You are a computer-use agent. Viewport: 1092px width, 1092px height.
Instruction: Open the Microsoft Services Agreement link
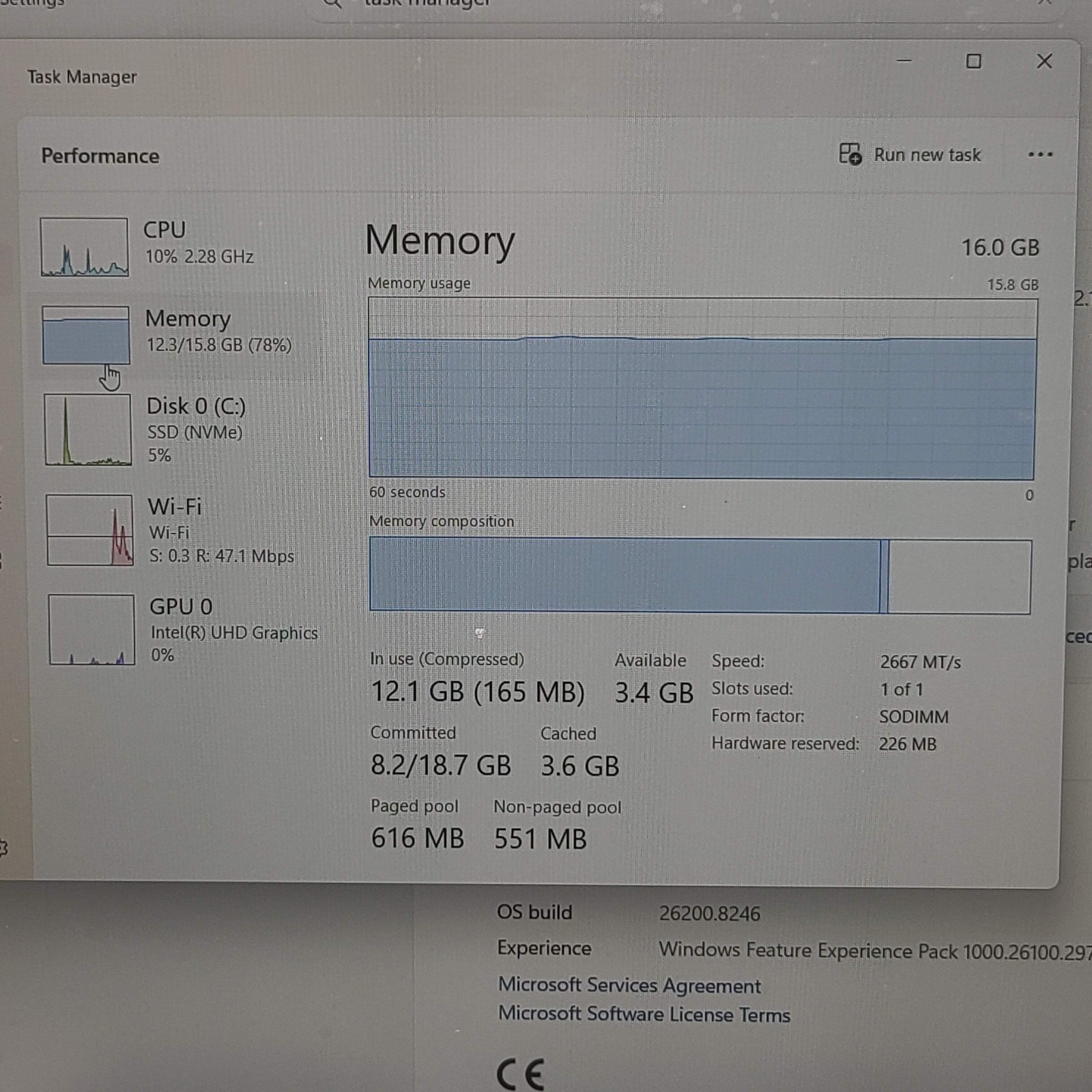[629, 985]
